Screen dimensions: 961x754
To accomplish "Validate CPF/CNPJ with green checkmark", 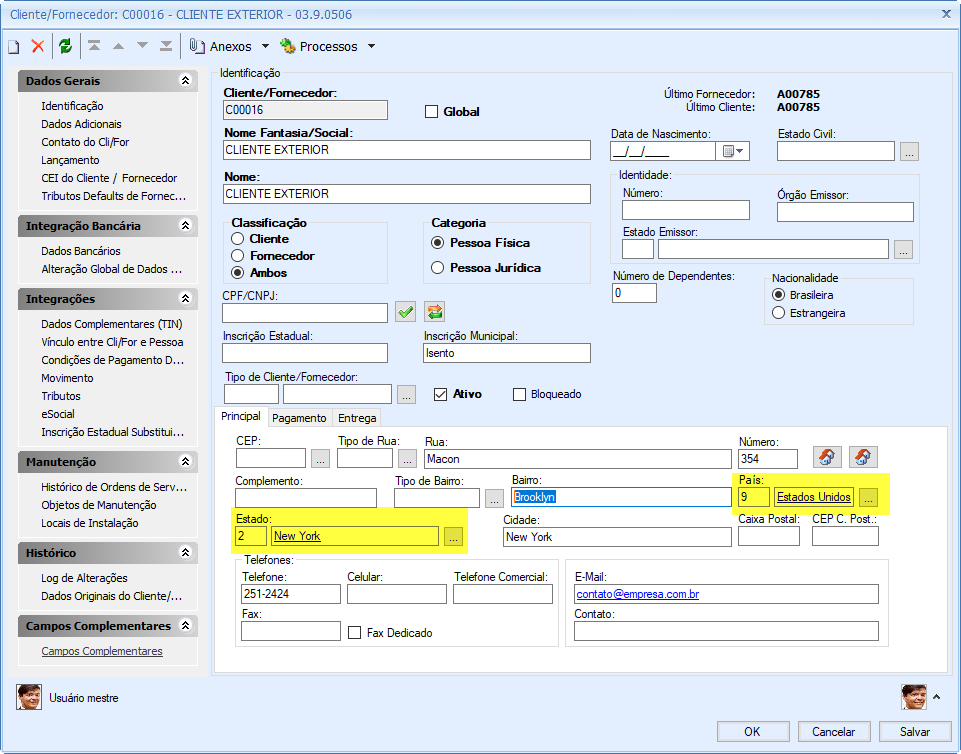I will click(x=405, y=312).
